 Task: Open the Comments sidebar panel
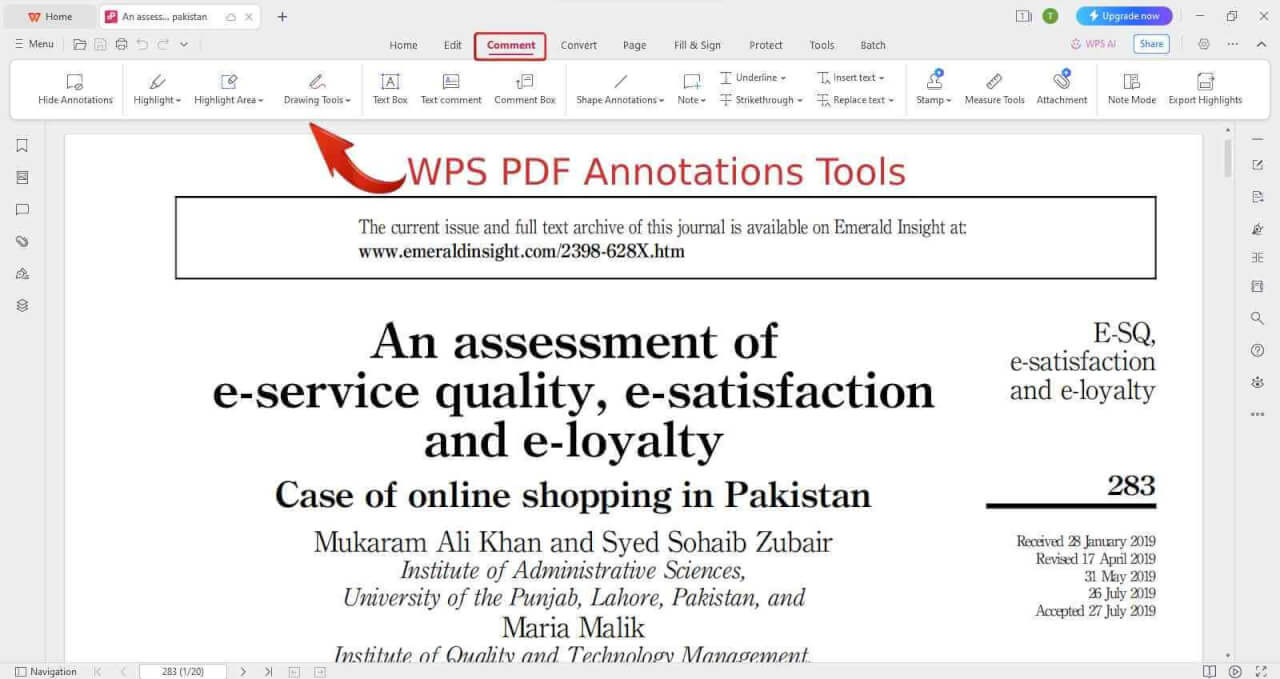[x=22, y=209]
